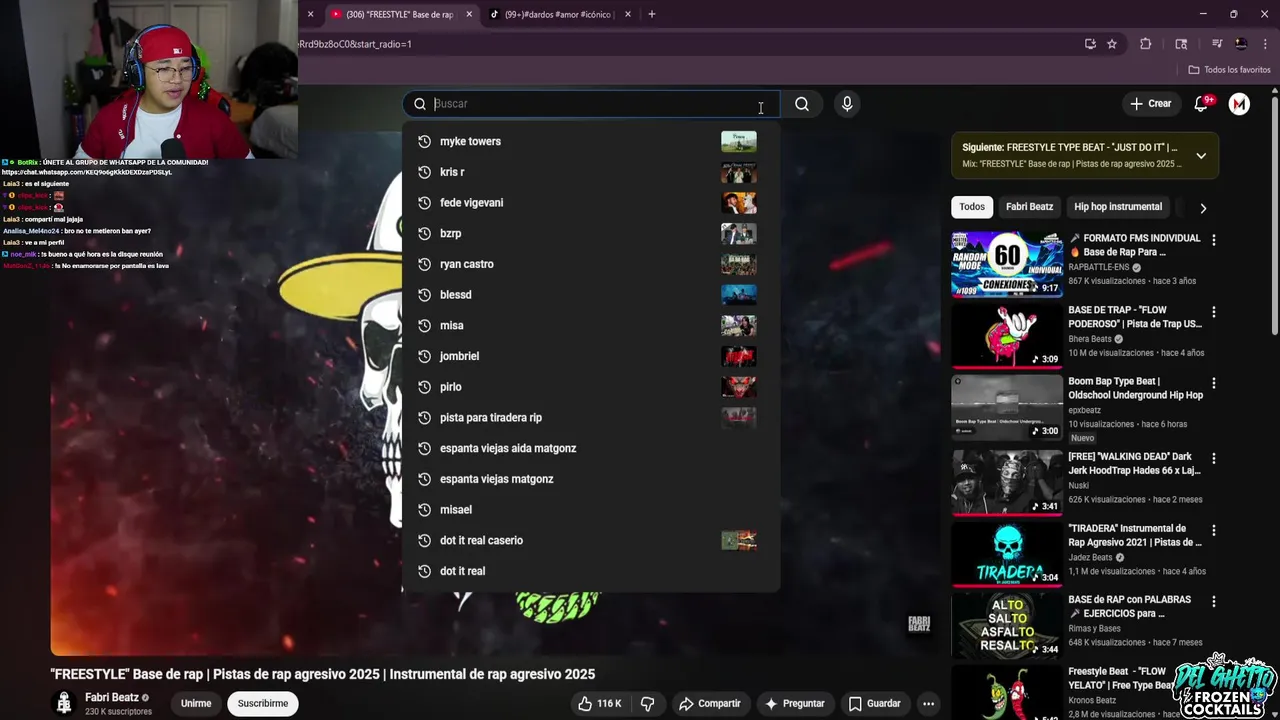Click the Crear button
The image size is (1280, 720).
tap(1150, 104)
